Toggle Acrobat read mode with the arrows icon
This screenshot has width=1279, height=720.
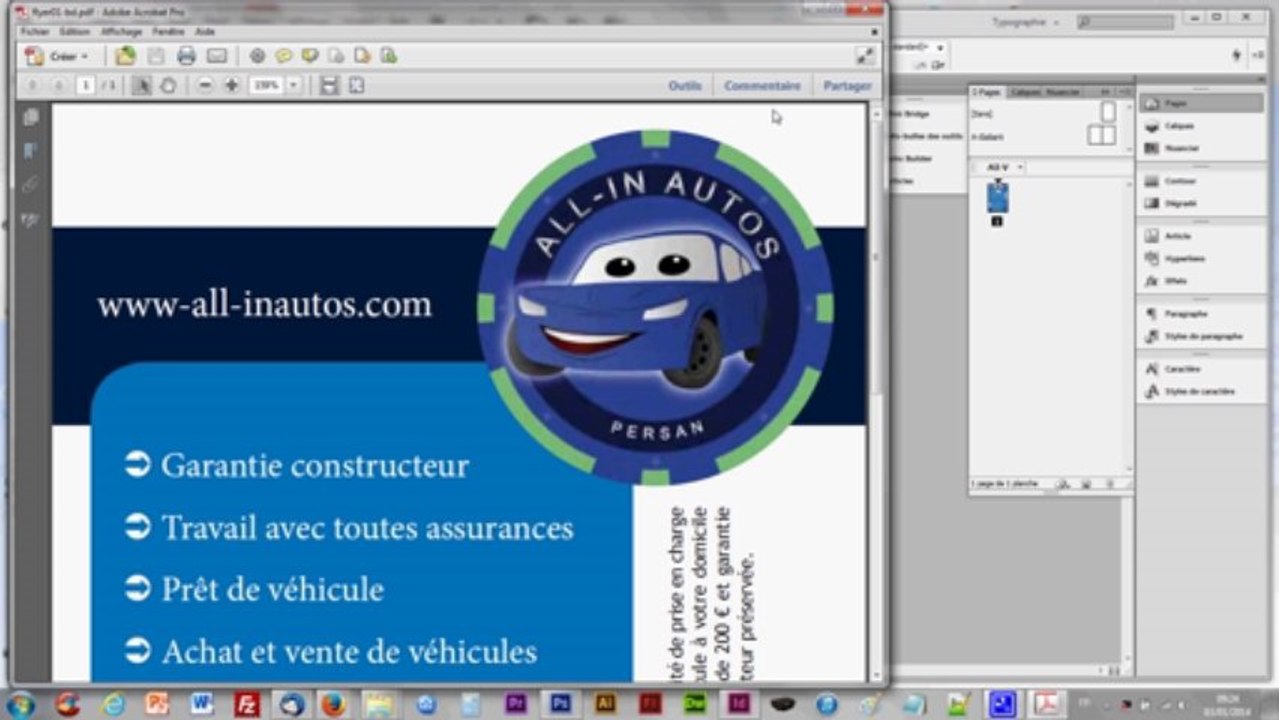click(x=864, y=56)
